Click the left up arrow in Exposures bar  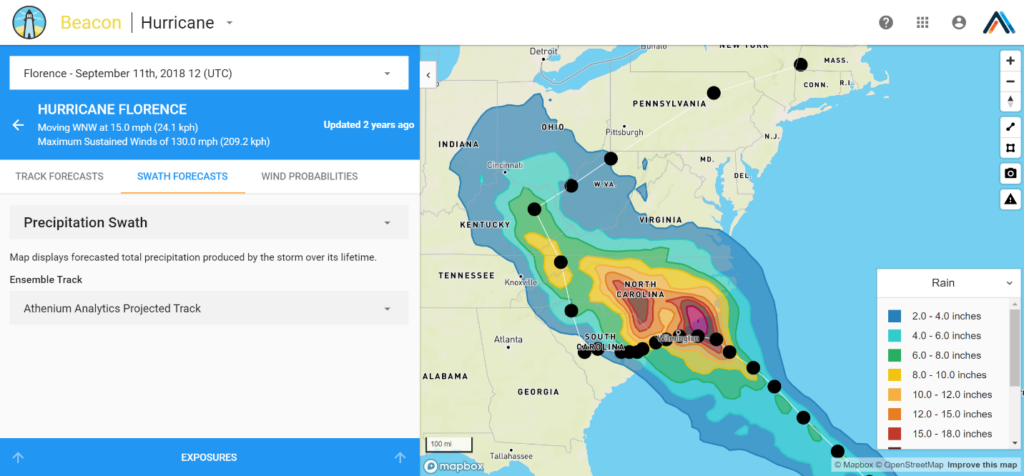18,458
